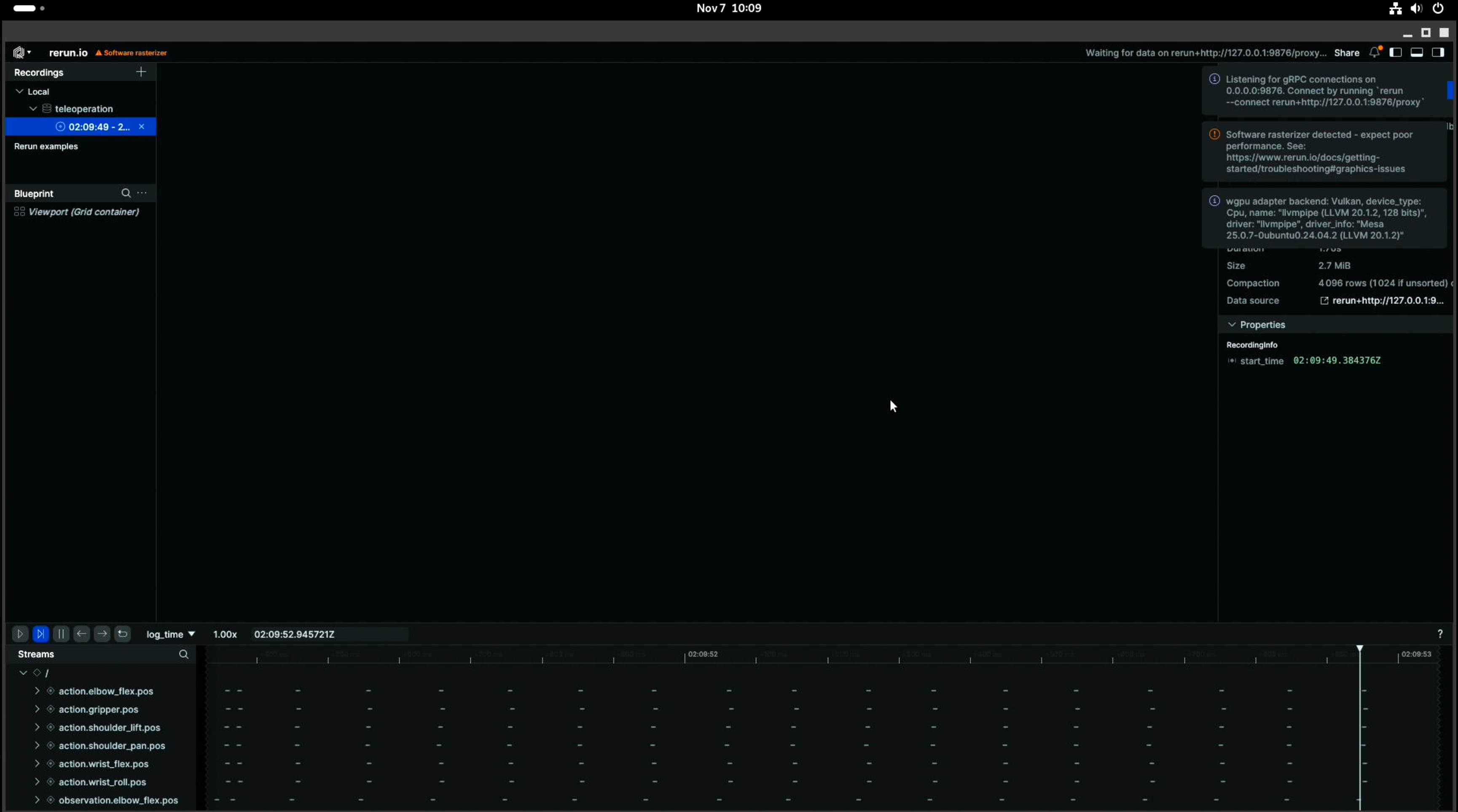Open the log_time timeline dropdown

pos(170,634)
